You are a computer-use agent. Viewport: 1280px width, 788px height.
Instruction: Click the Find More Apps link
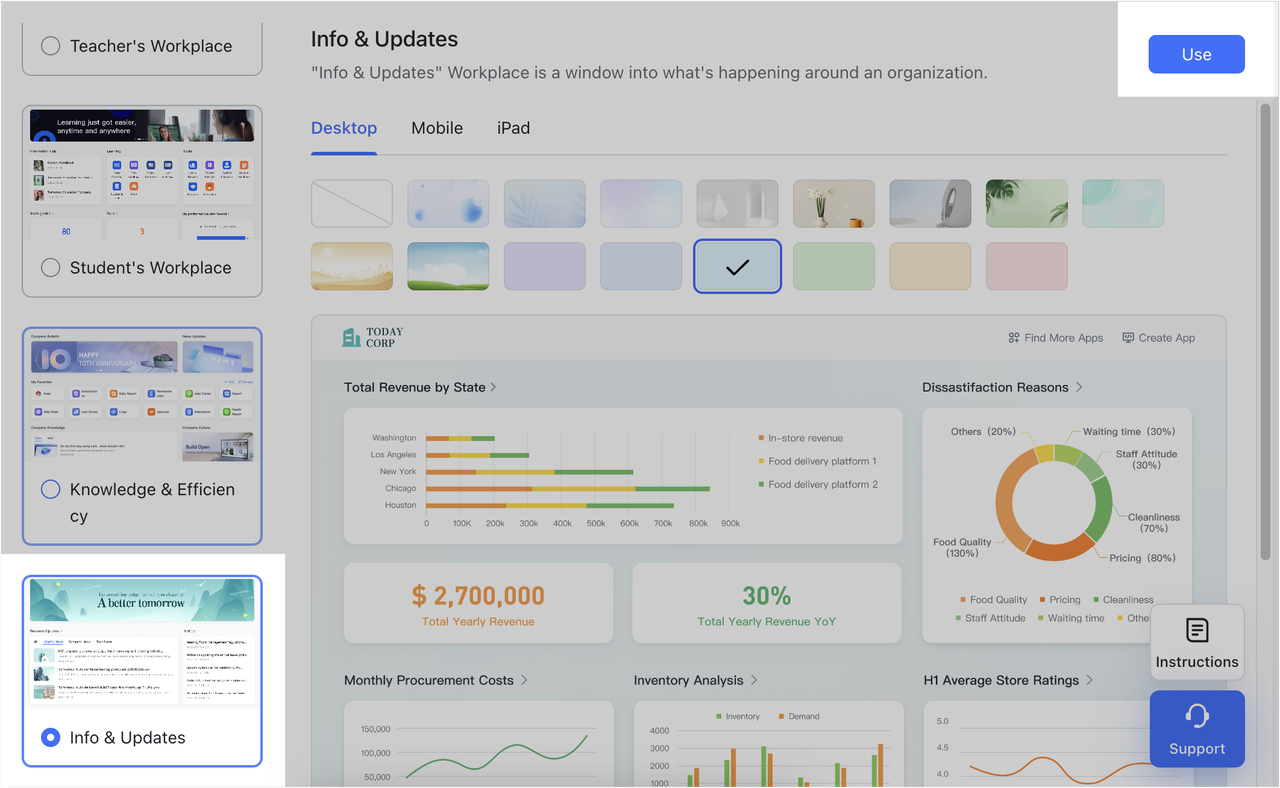[x=1056, y=338]
